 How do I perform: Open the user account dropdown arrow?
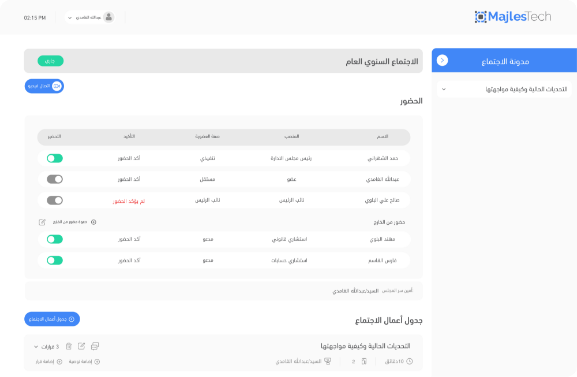point(70,18)
